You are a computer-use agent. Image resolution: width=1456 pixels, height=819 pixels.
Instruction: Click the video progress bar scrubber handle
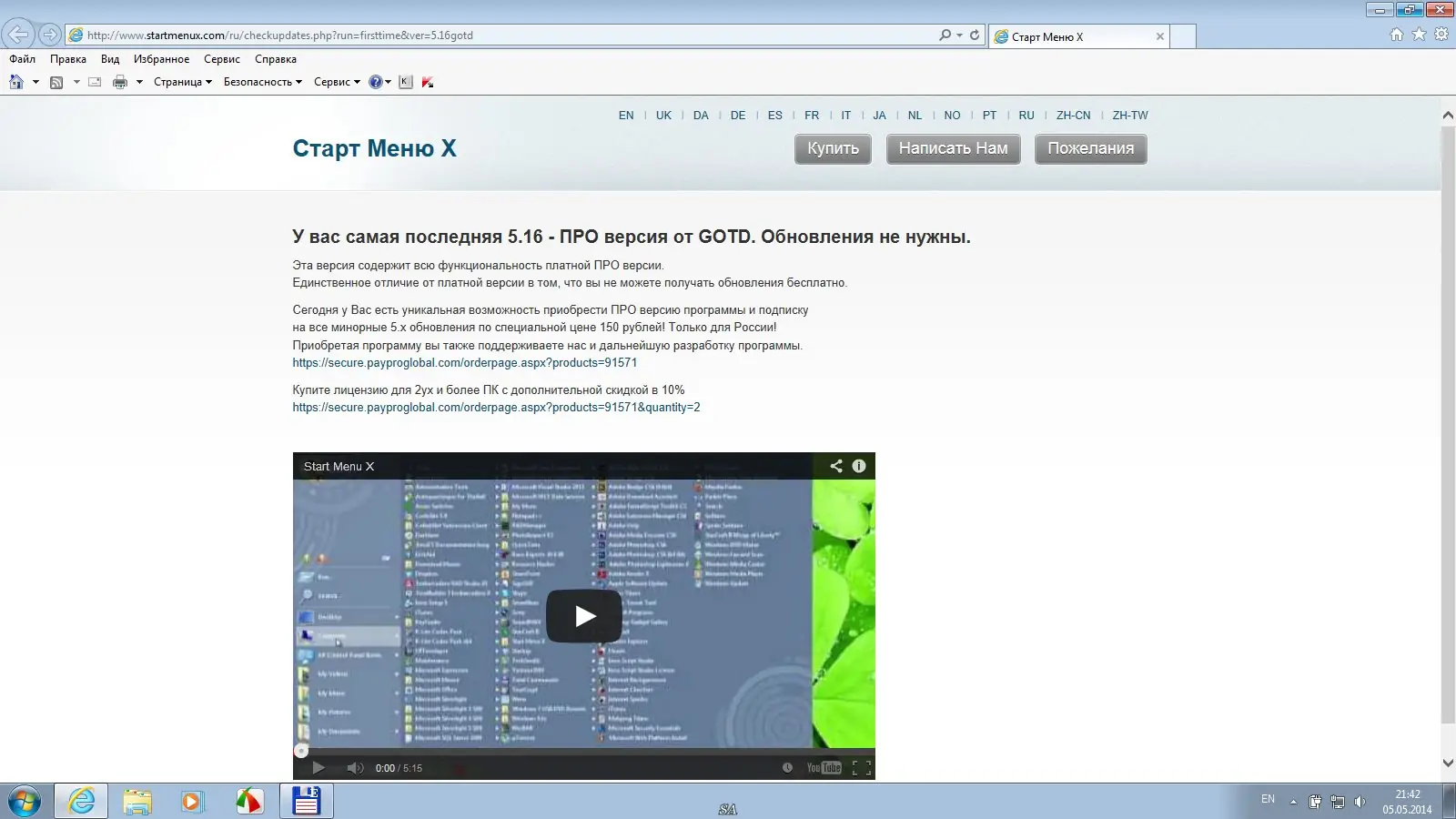301,751
